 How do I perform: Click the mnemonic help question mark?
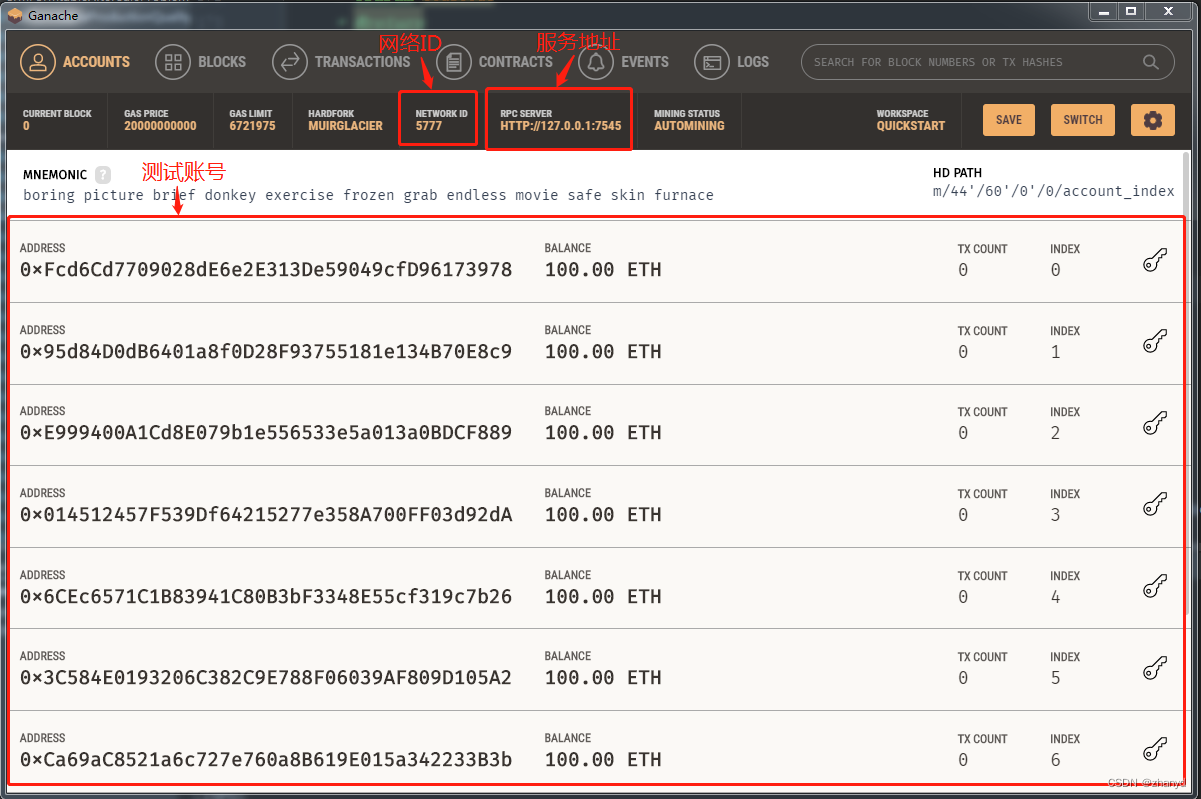[x=103, y=175]
